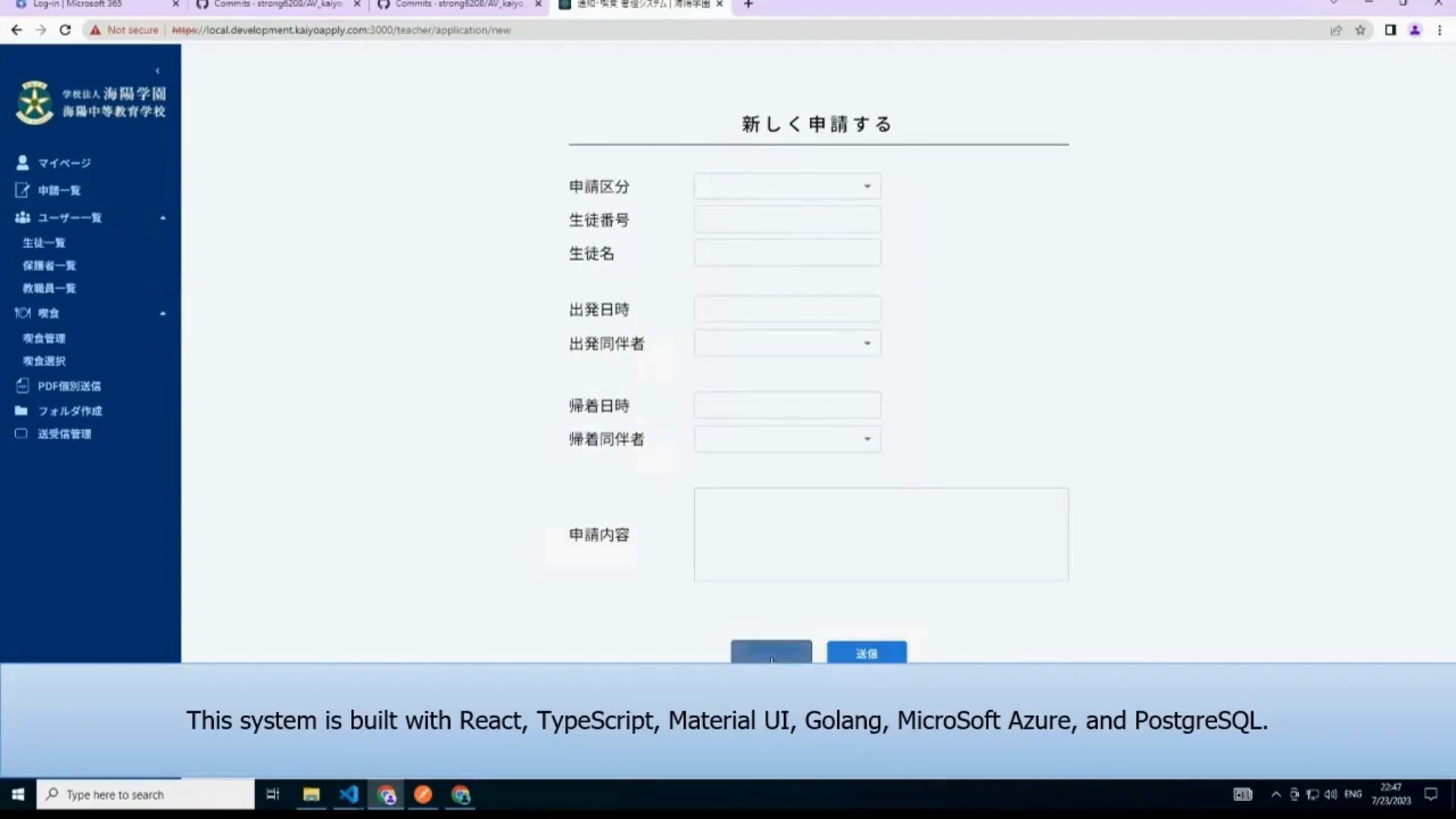The width and height of the screenshot is (1456, 819).
Task: Click the Windows taskbar search box
Action: coord(146,794)
